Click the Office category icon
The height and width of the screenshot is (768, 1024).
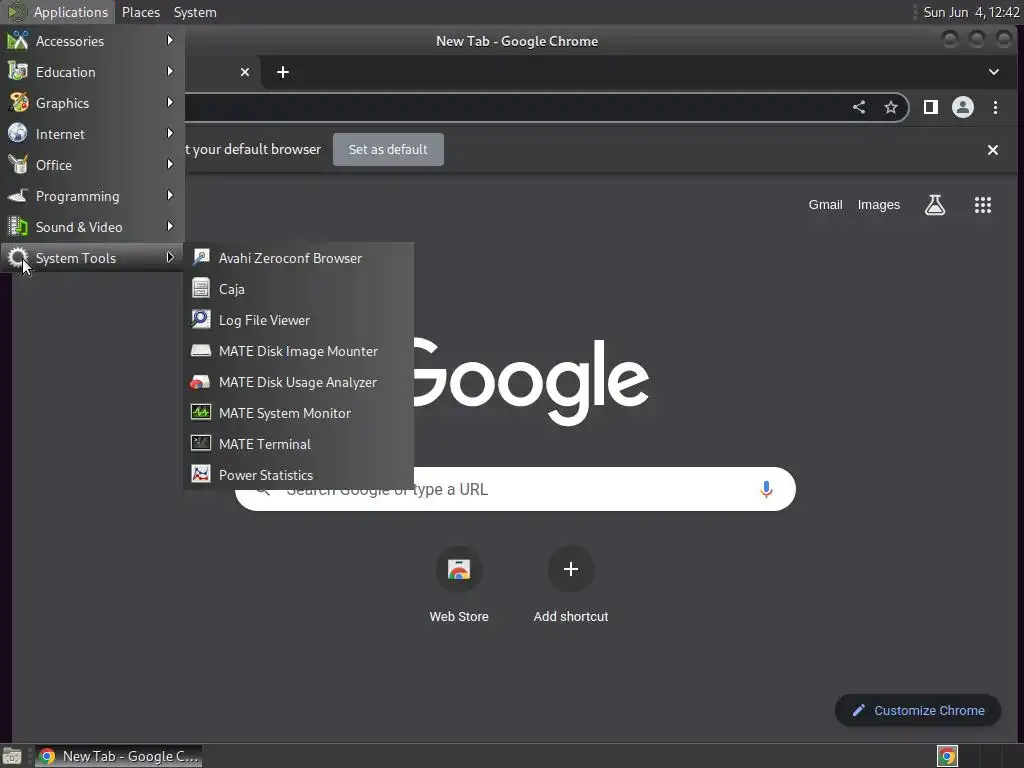(18, 165)
